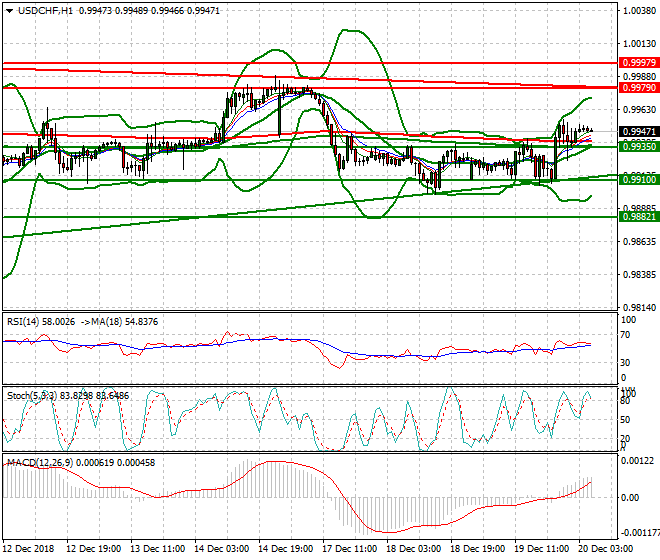
Task: Click the 0.98140 price scale value
Action: click(639, 308)
